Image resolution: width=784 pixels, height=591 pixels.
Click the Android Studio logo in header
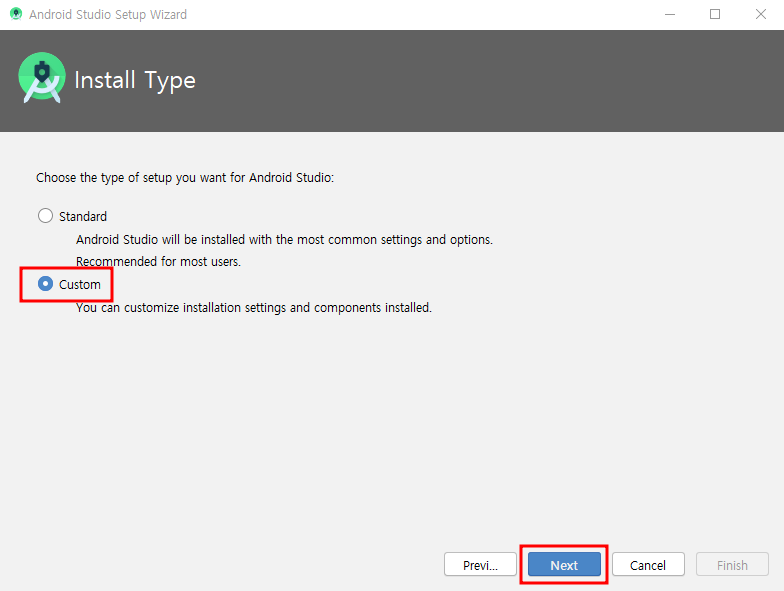(42, 78)
